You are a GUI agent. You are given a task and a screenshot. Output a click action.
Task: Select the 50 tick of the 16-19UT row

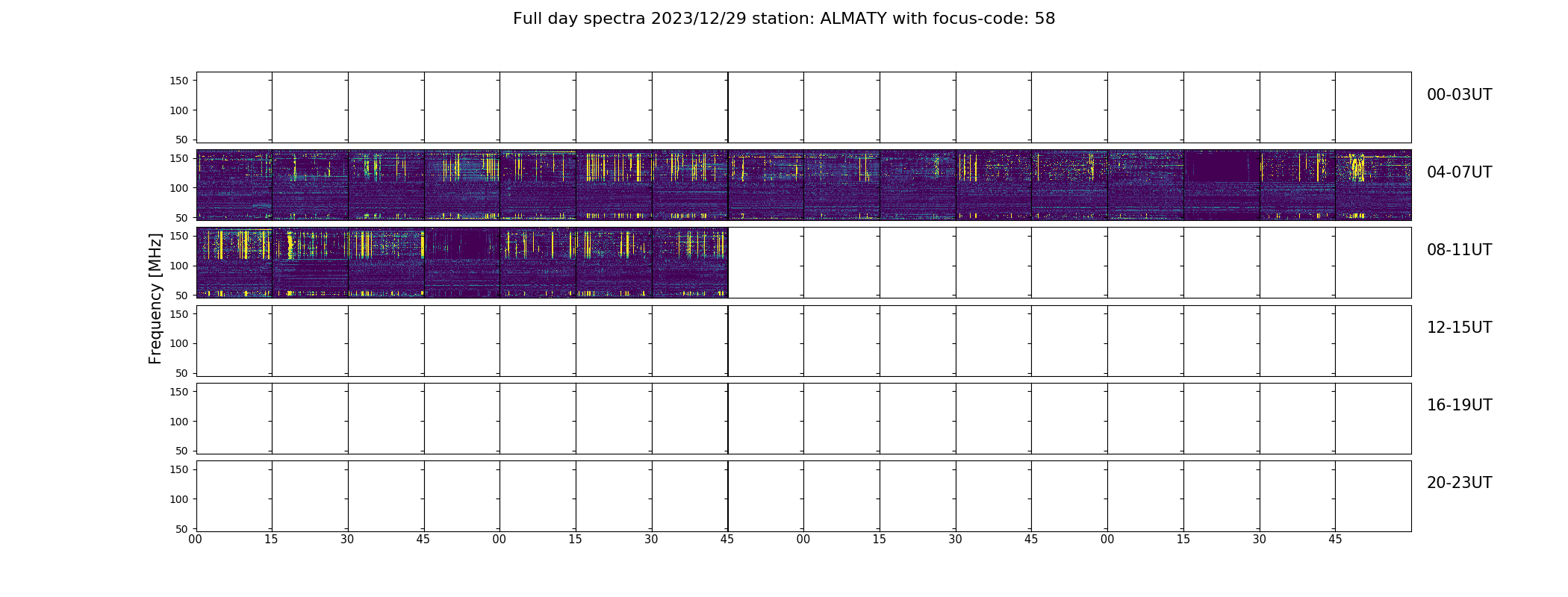182,451
